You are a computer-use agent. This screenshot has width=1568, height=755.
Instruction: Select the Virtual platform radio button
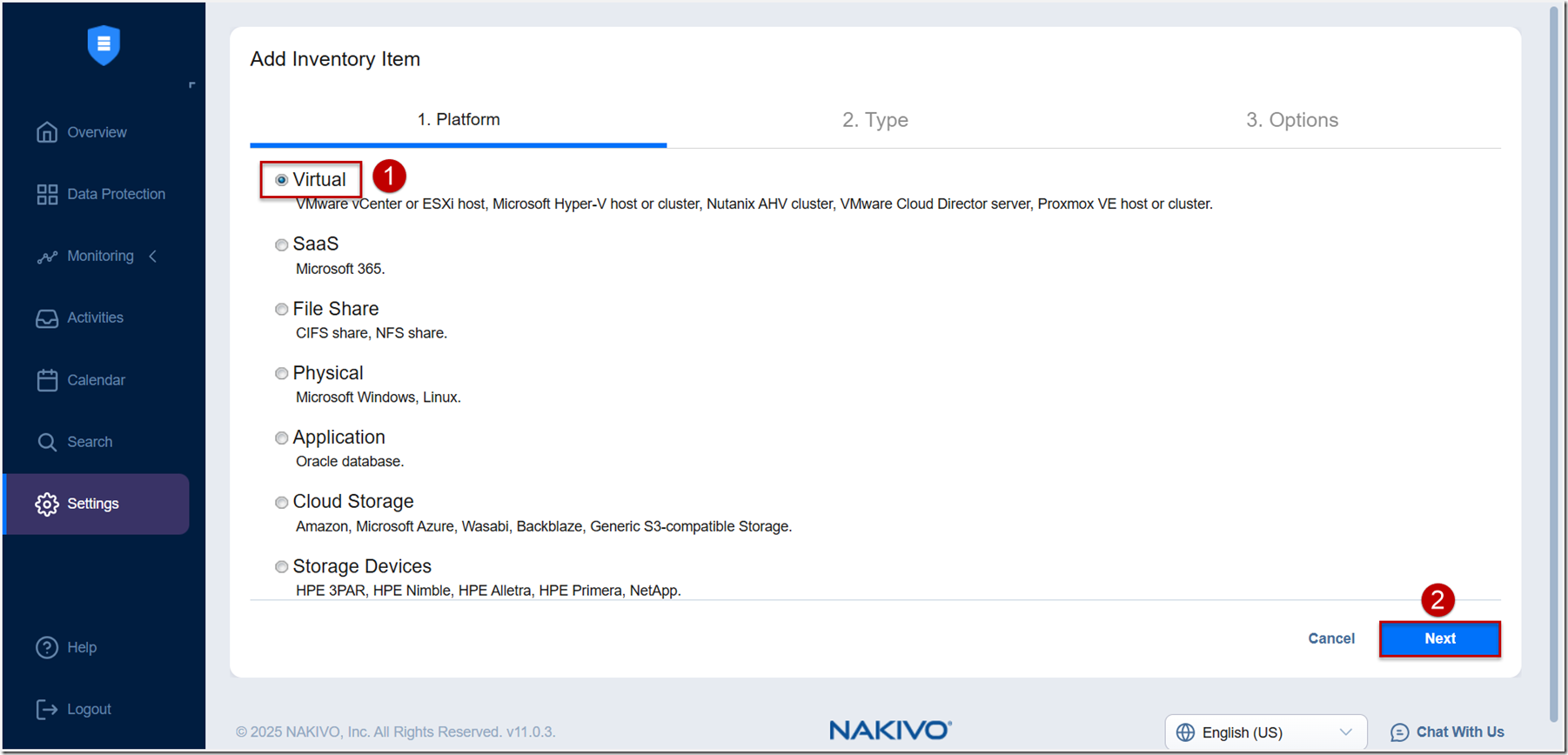point(281,180)
